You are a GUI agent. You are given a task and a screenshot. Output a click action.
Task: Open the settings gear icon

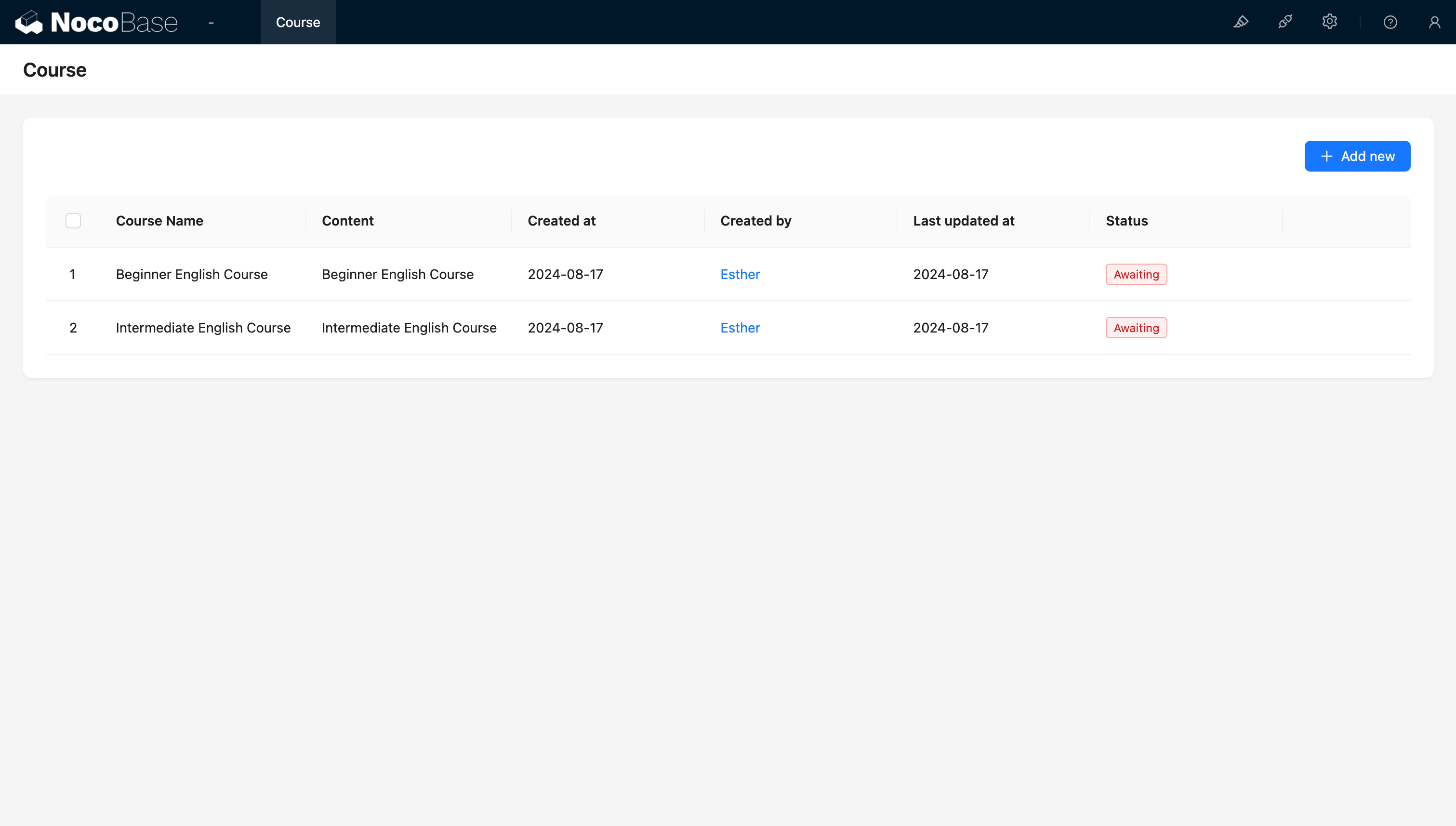(1329, 22)
